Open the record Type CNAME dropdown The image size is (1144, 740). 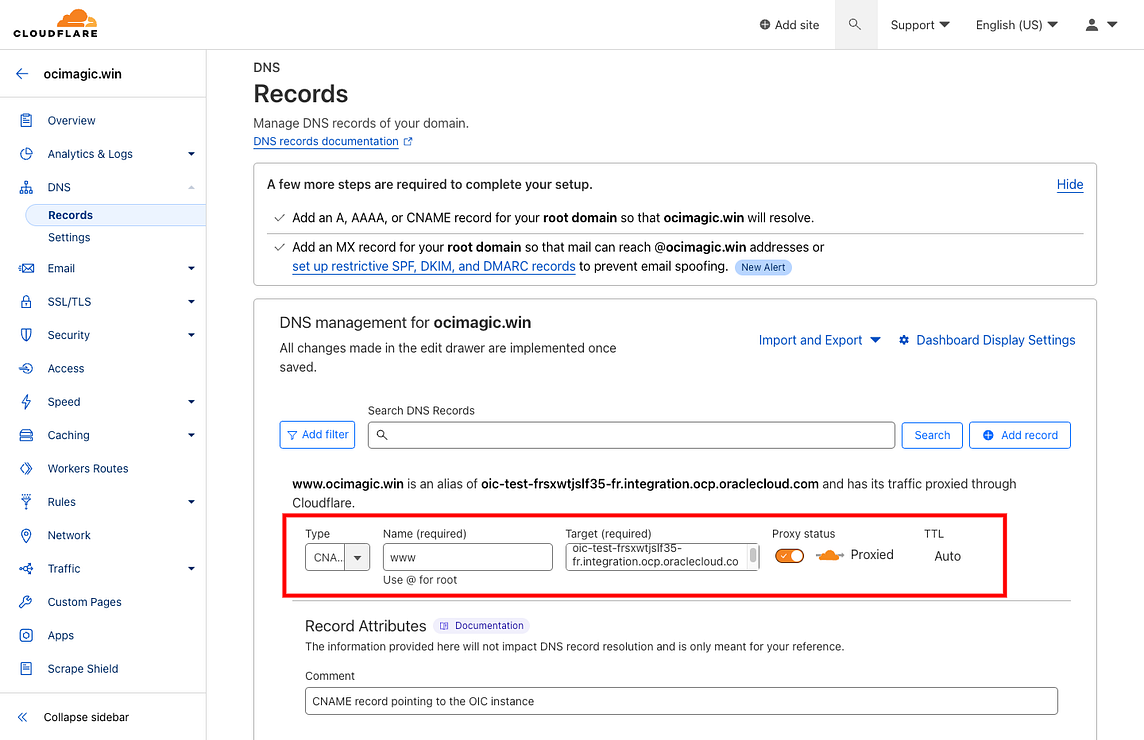pyautogui.click(x=337, y=558)
